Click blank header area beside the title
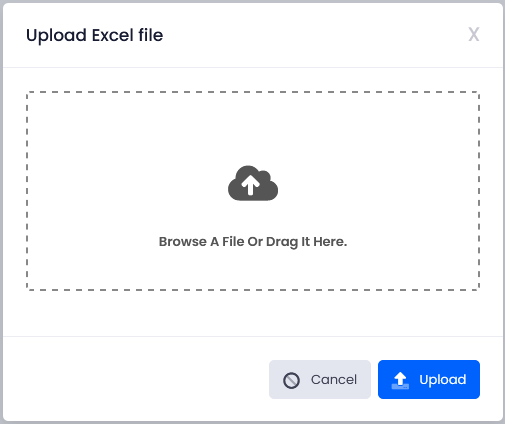This screenshot has height=424, width=505. [x=313, y=35]
